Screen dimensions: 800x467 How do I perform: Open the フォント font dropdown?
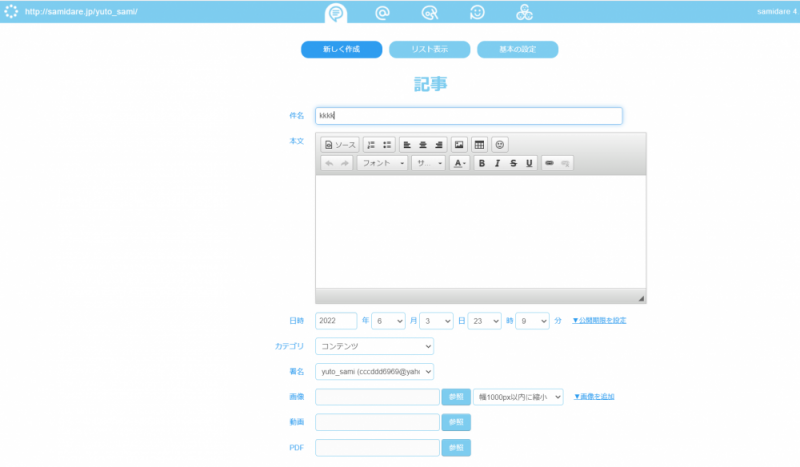point(382,163)
